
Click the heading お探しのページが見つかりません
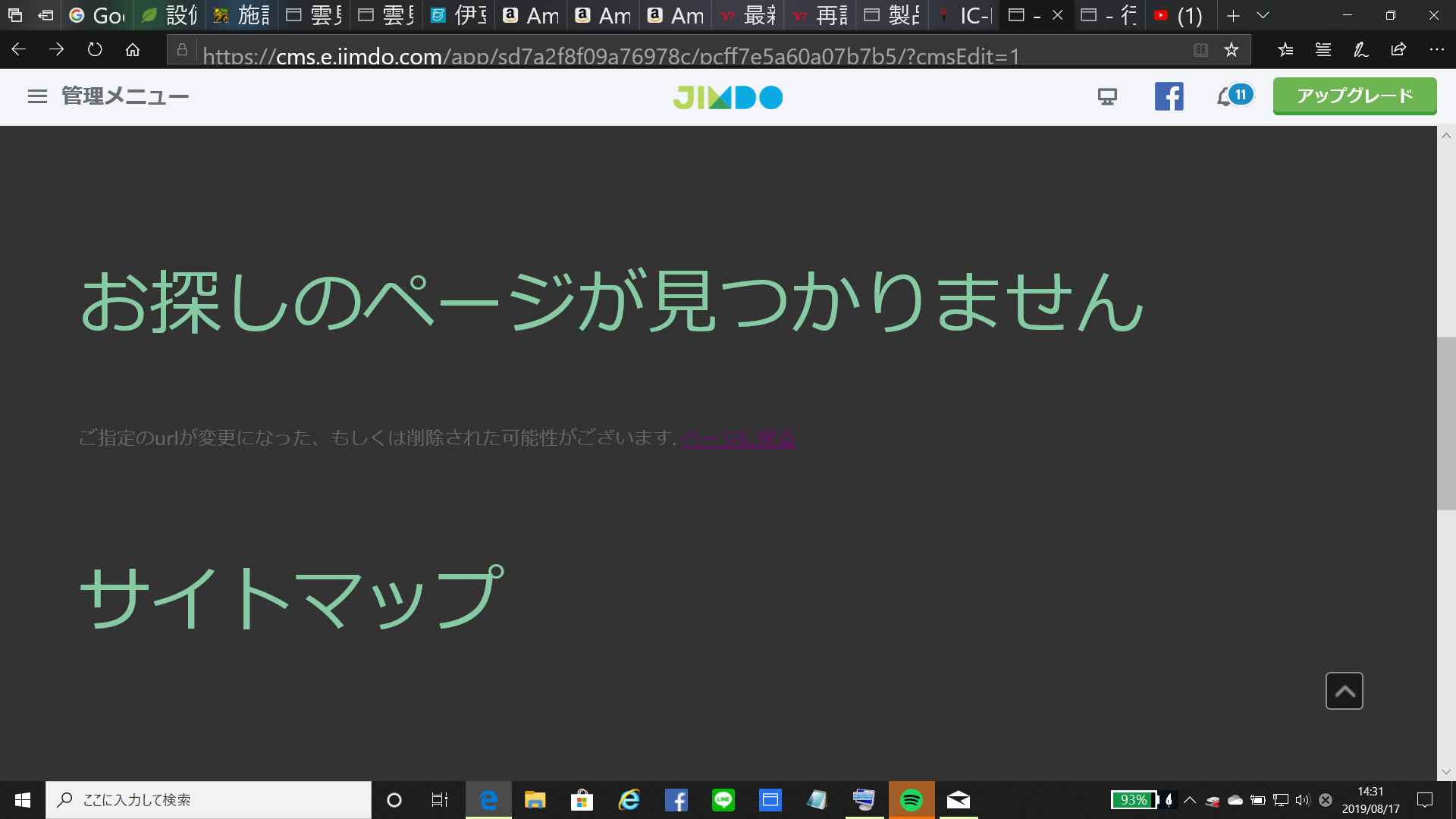(x=613, y=302)
